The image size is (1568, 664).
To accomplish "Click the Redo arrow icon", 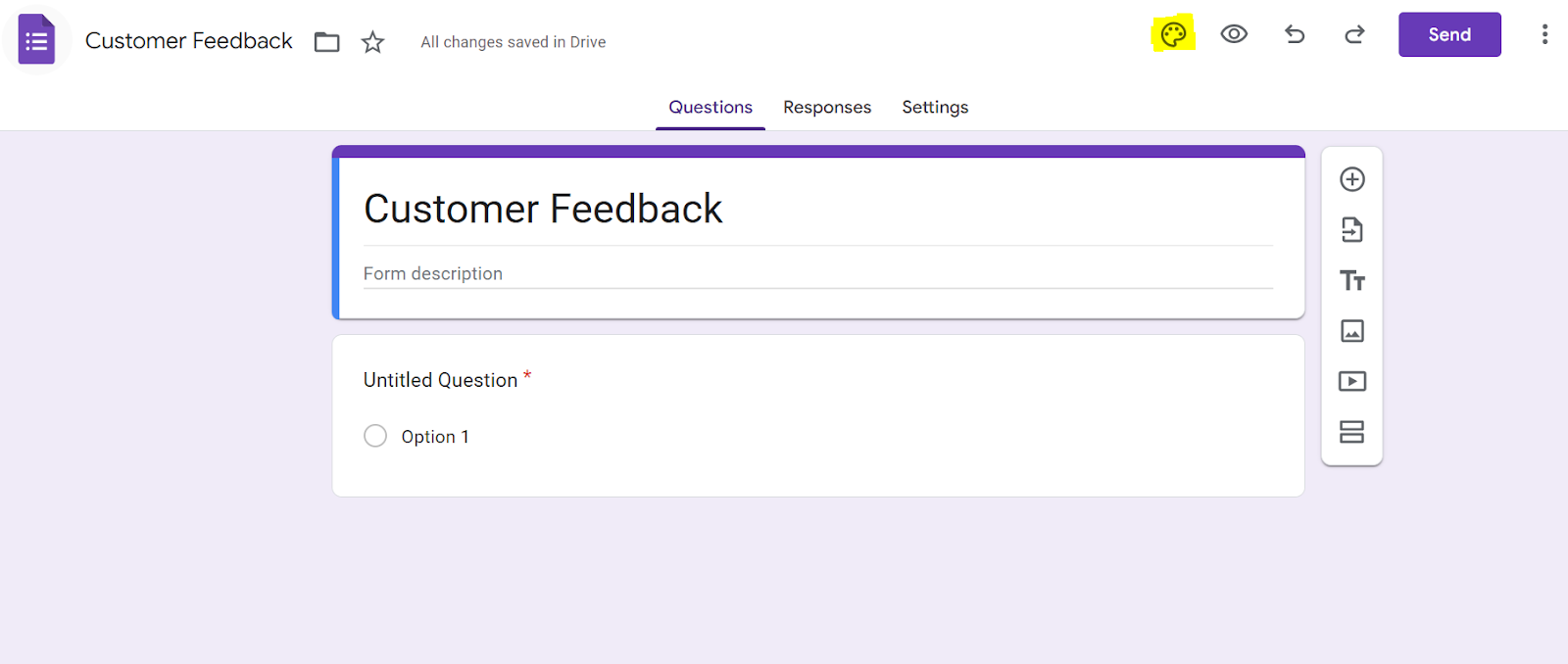I will pyautogui.click(x=1354, y=34).
